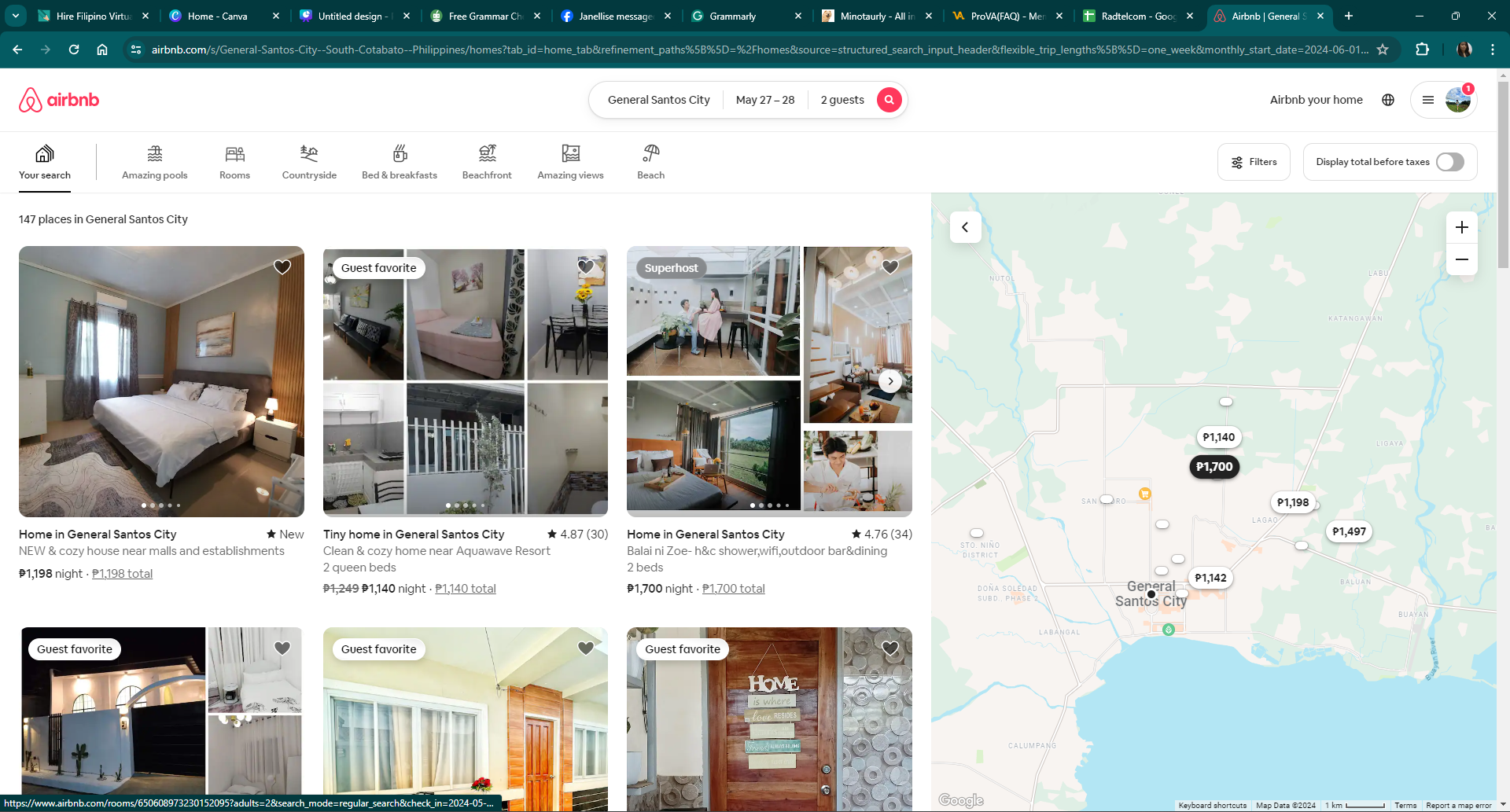
Task: Click the map Terms link
Action: pos(1405,806)
